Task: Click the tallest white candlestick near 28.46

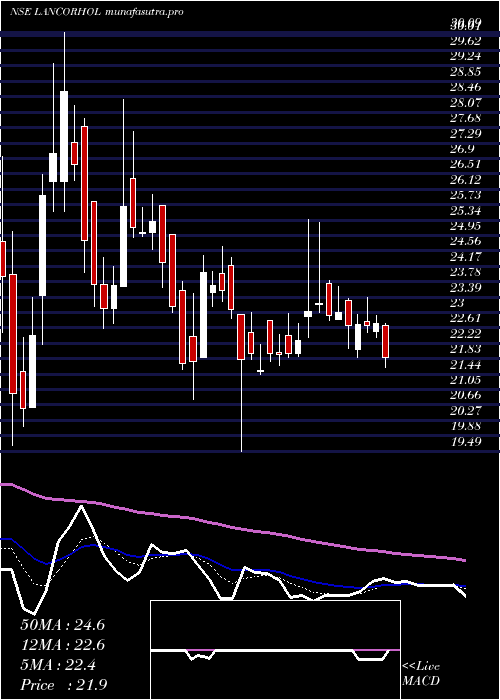Action: point(64,136)
